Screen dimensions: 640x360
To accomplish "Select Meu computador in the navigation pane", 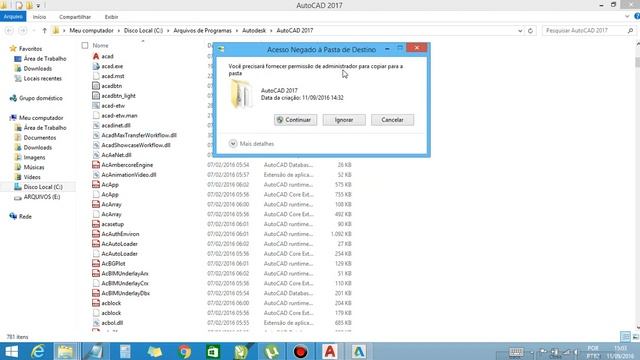I will 41,118.
